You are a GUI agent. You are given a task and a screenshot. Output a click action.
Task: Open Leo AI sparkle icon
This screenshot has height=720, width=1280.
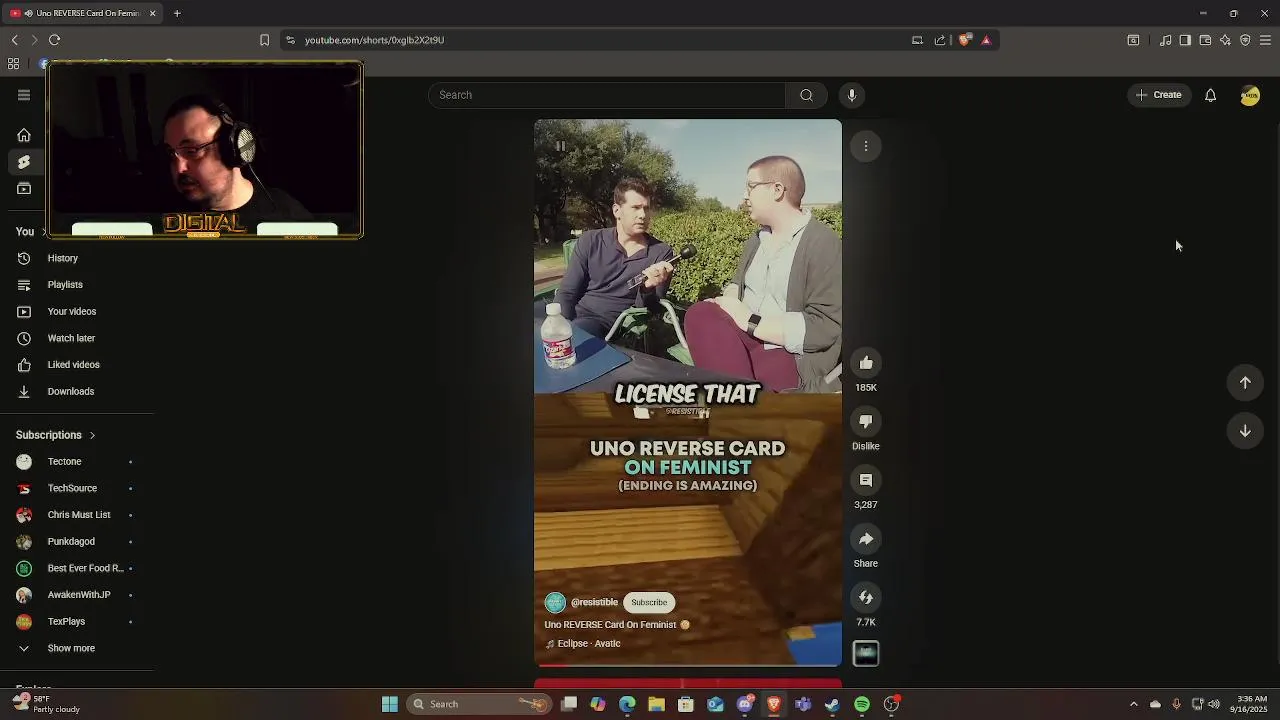[1225, 40]
